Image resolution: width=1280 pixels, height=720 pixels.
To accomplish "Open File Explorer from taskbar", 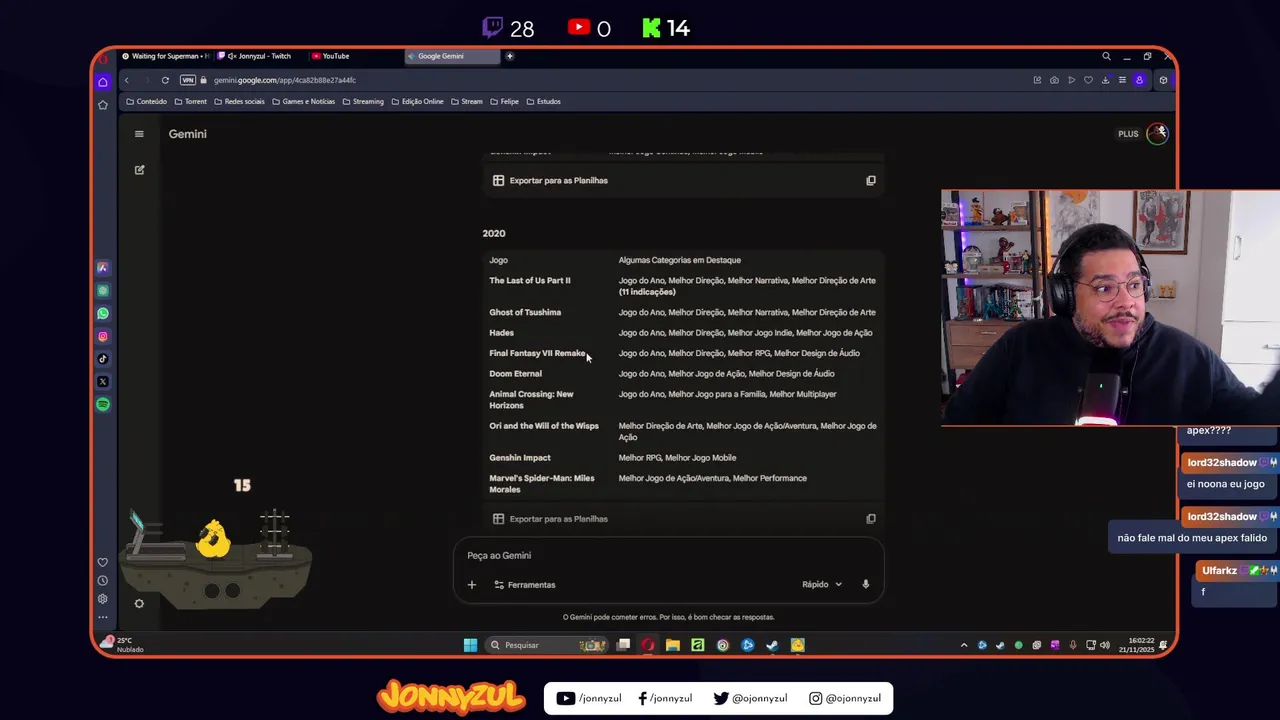I will [673, 645].
